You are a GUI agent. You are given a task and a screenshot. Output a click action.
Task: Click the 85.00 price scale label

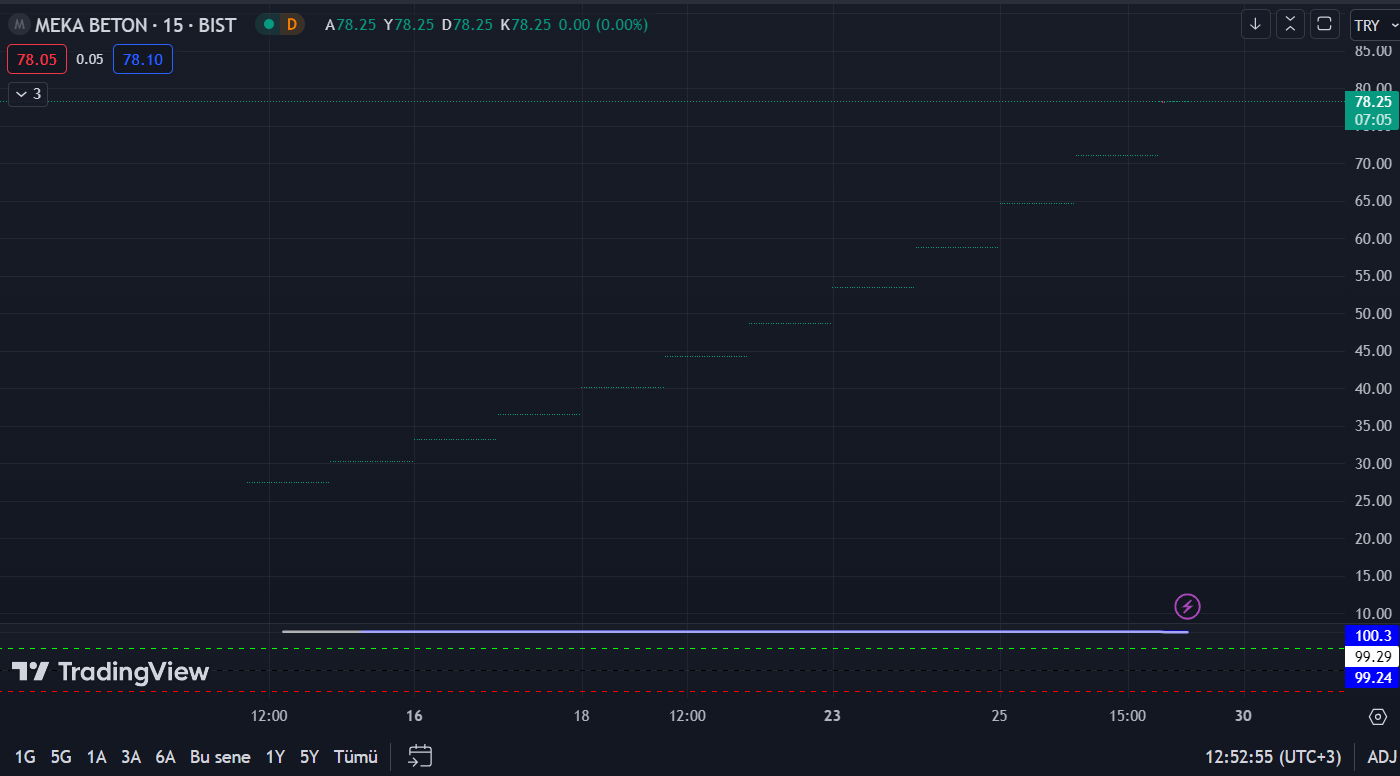(x=1373, y=51)
